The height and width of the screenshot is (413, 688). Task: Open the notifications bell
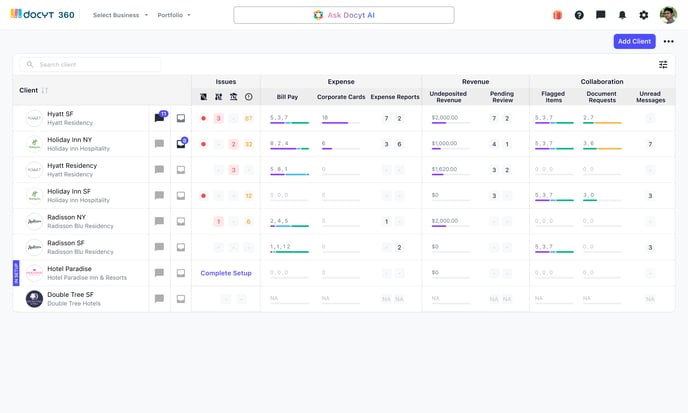622,15
